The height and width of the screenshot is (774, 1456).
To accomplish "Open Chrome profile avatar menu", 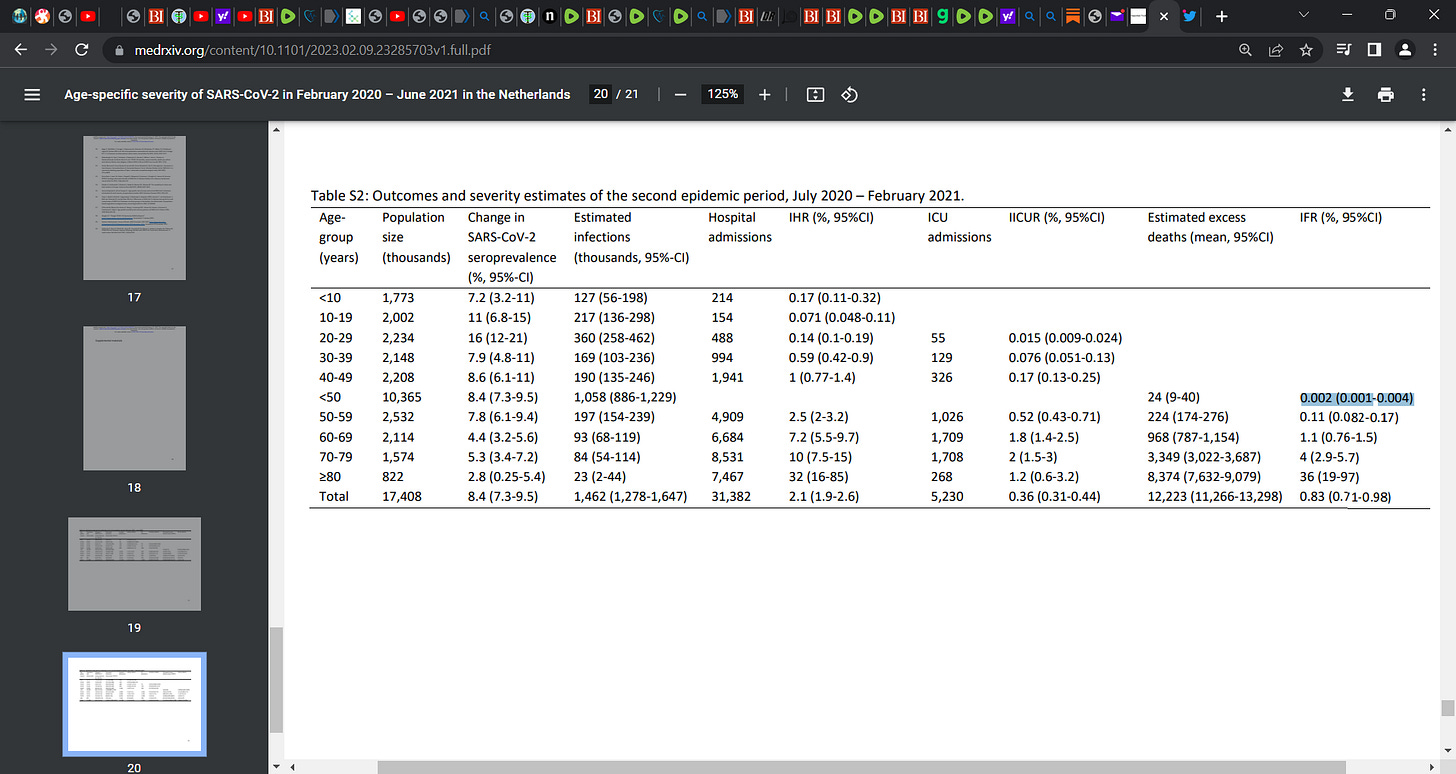I will (x=1404, y=49).
